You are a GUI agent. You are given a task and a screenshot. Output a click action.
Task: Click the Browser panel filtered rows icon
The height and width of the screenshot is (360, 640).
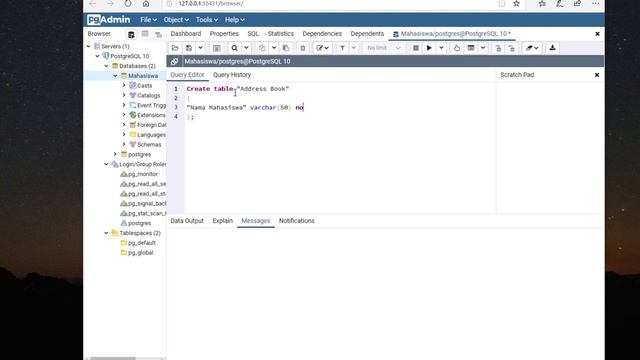click(158, 34)
